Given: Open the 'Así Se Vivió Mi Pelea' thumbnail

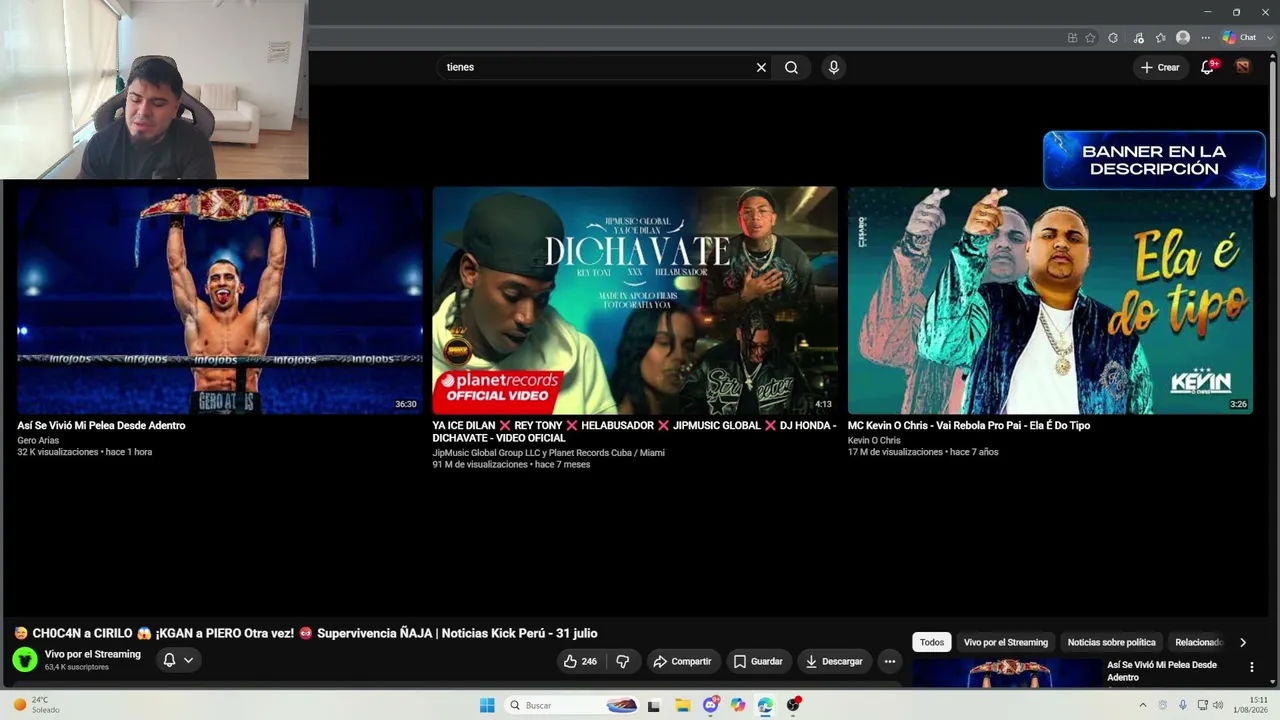Looking at the screenshot, I should 220,300.
